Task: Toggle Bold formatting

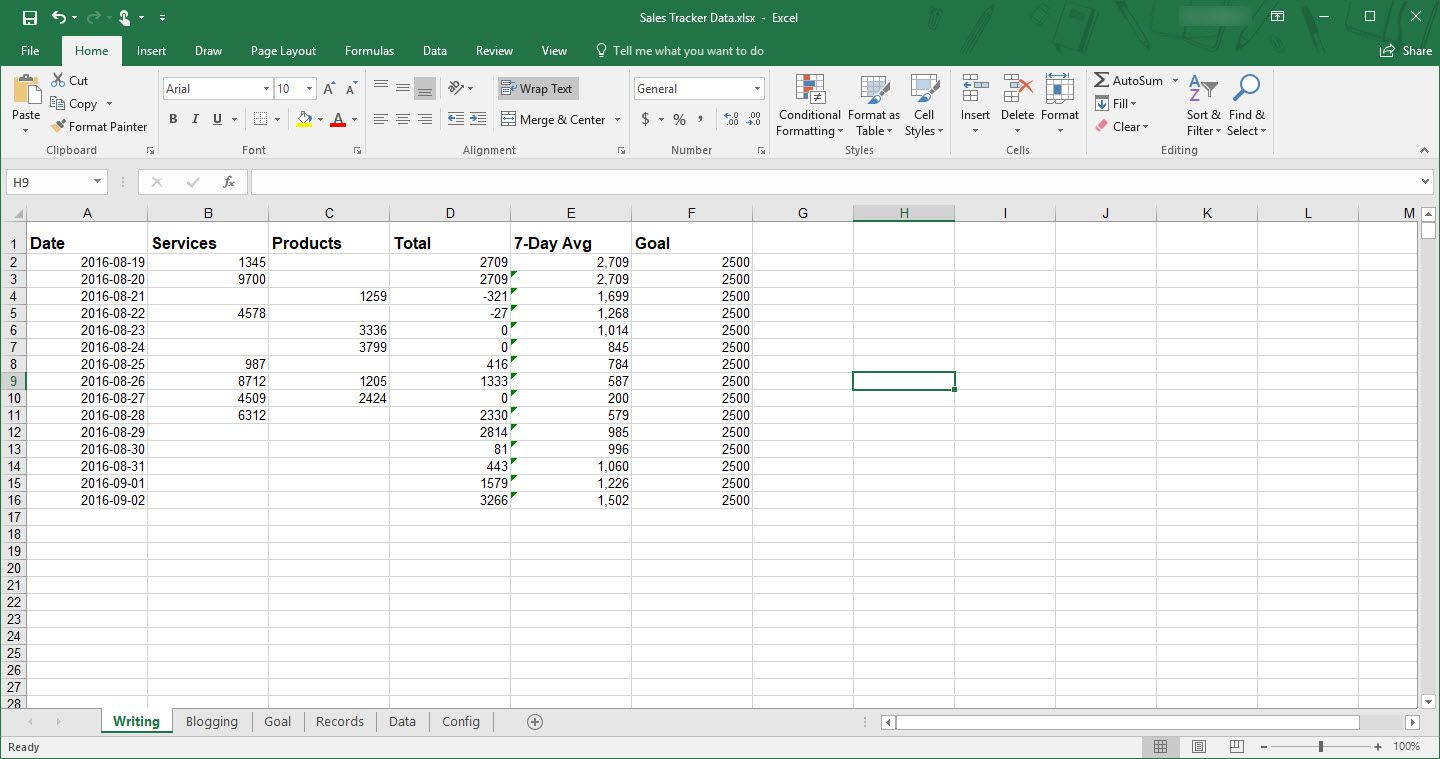Action: pos(173,119)
